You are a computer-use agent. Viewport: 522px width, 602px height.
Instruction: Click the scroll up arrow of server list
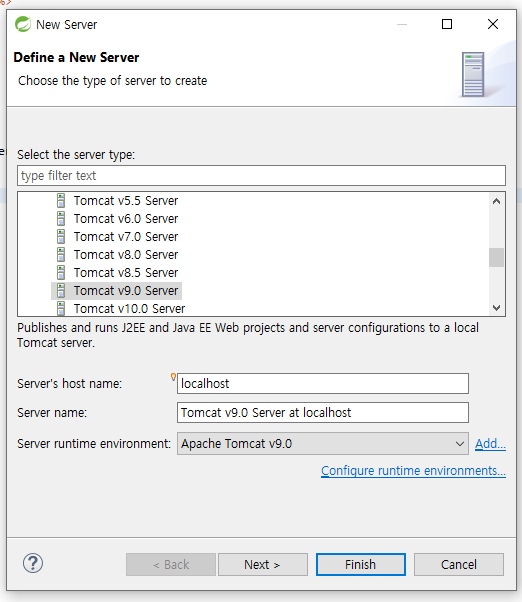pos(496,201)
